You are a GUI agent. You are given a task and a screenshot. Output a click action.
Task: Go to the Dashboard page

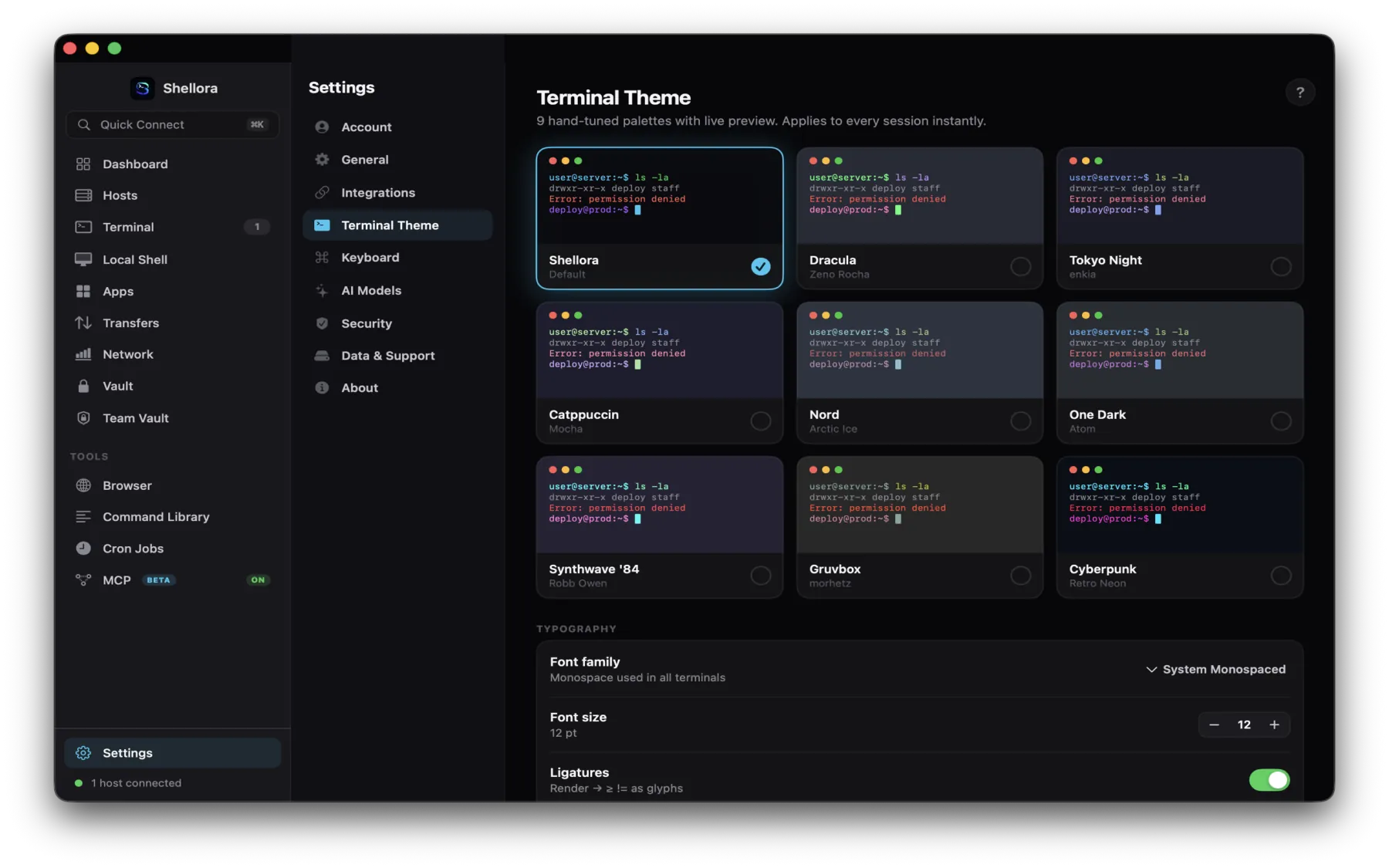(172, 164)
